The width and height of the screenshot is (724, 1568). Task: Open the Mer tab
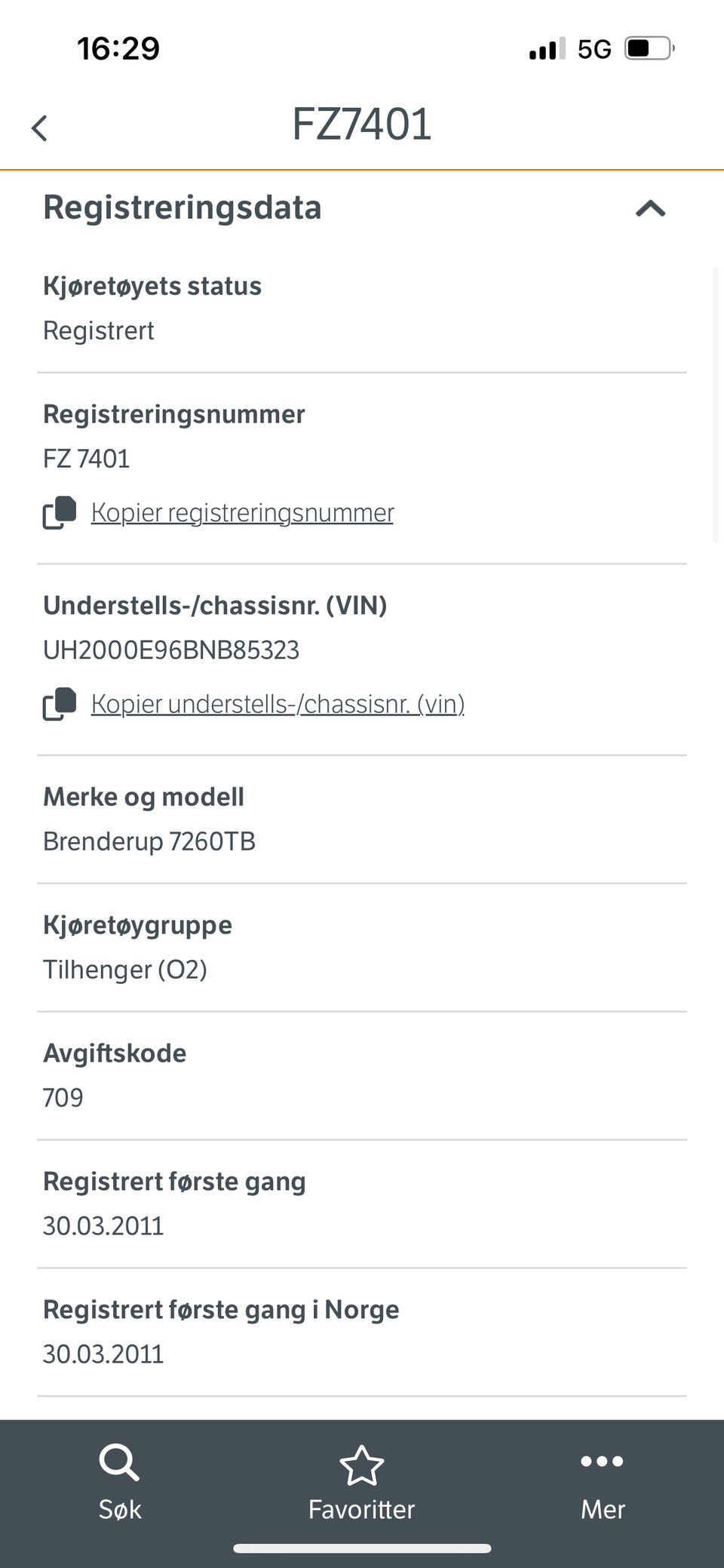tap(603, 1483)
